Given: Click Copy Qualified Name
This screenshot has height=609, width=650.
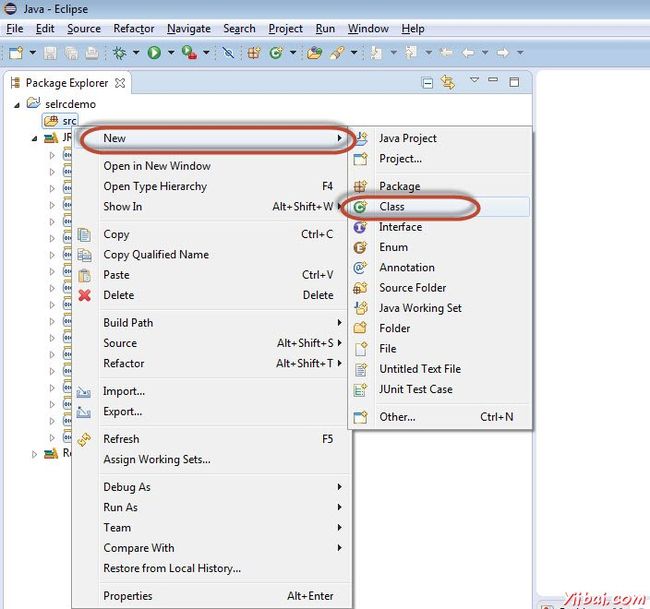Looking at the screenshot, I should click(212, 255).
